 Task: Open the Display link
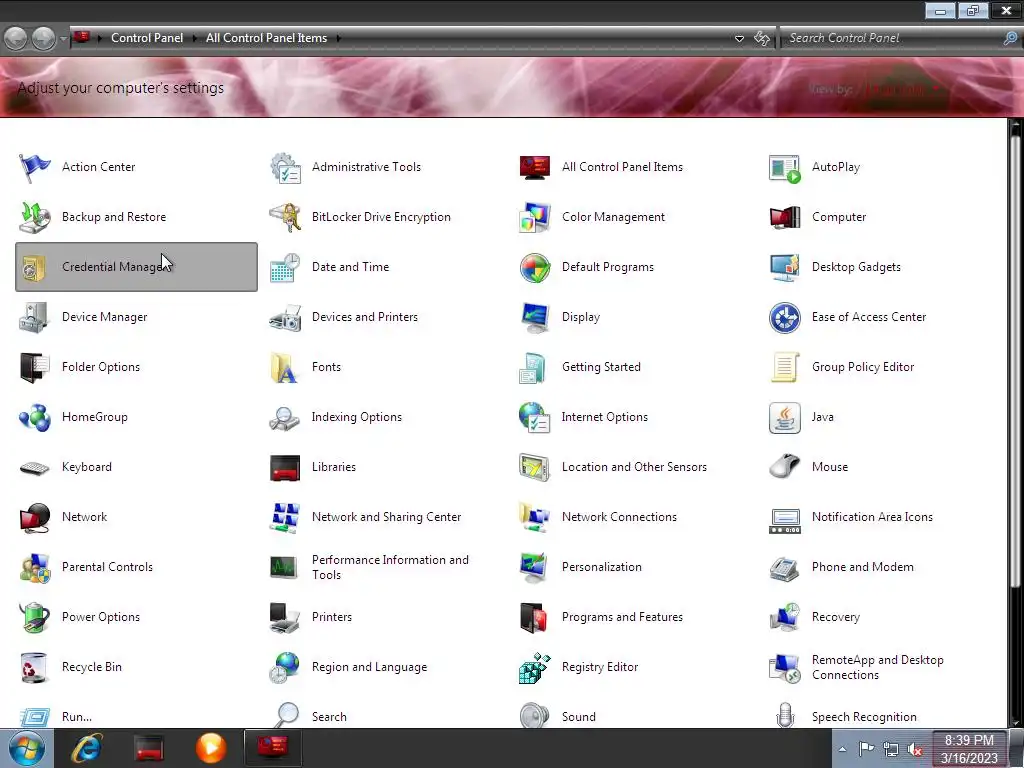tap(581, 317)
